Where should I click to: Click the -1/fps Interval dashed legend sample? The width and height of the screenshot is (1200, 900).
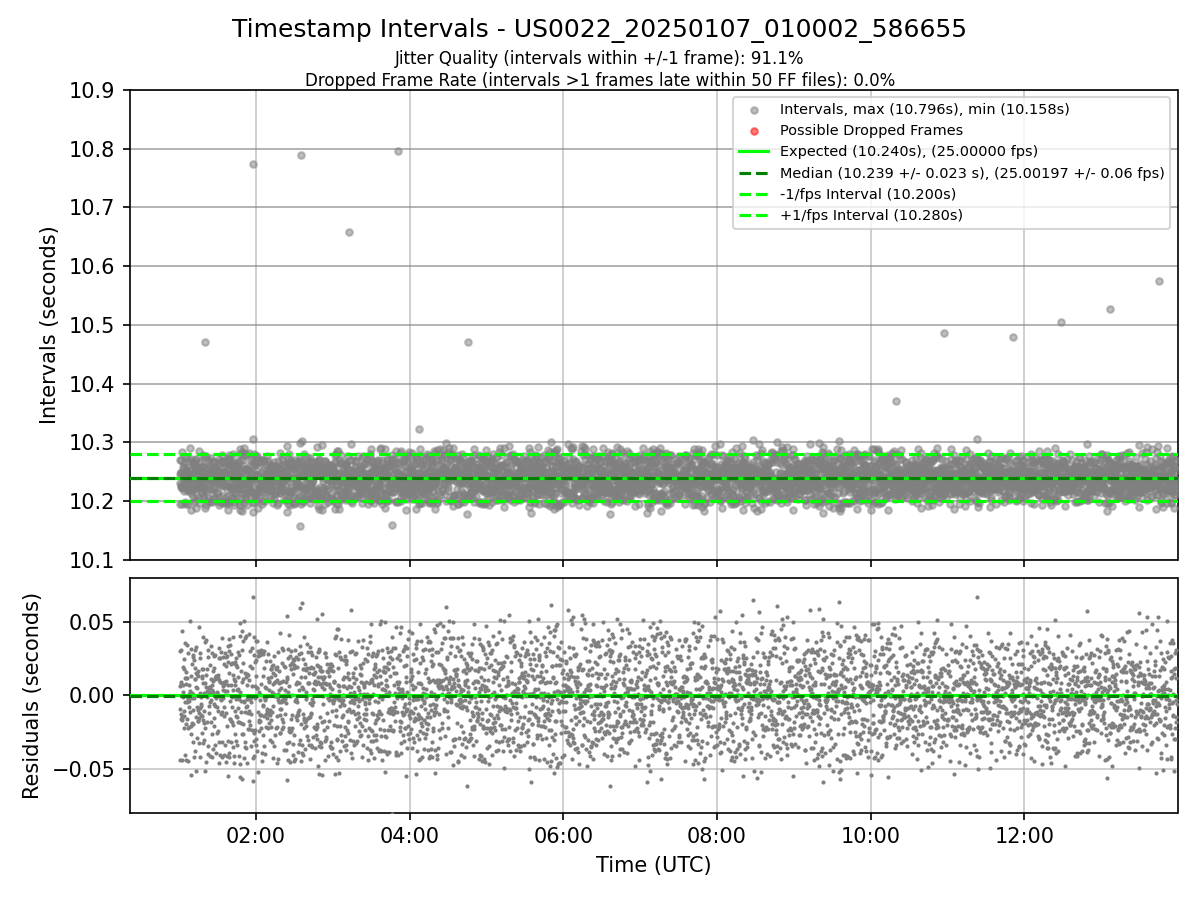click(754, 194)
